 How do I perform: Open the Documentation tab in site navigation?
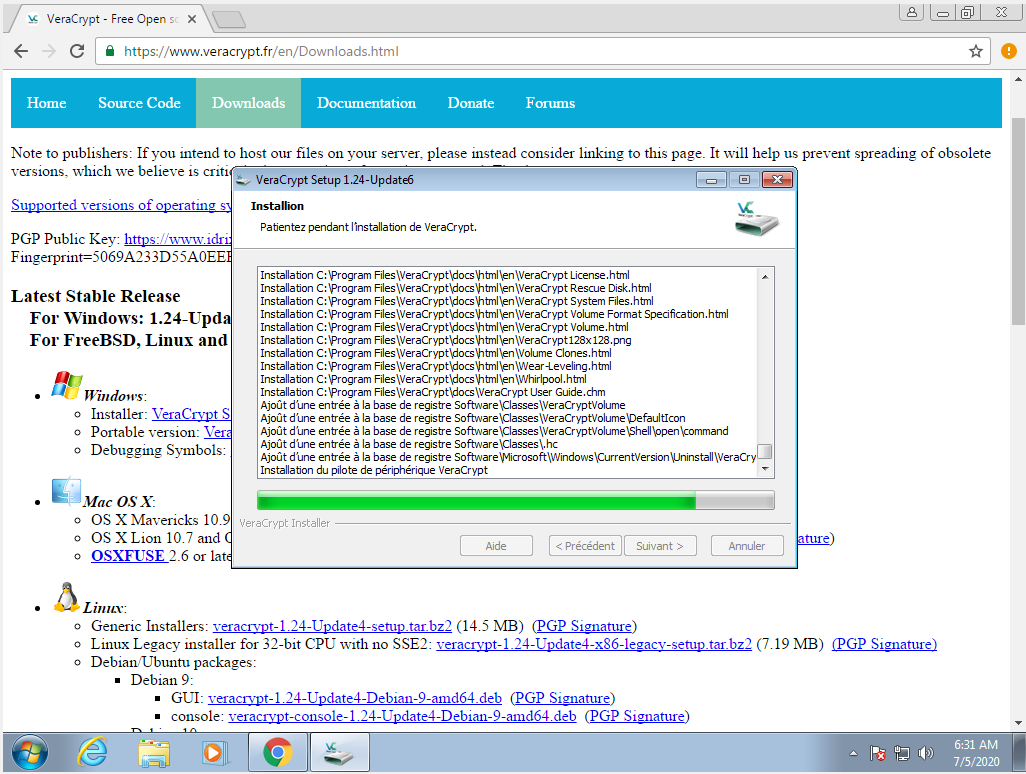tap(366, 103)
